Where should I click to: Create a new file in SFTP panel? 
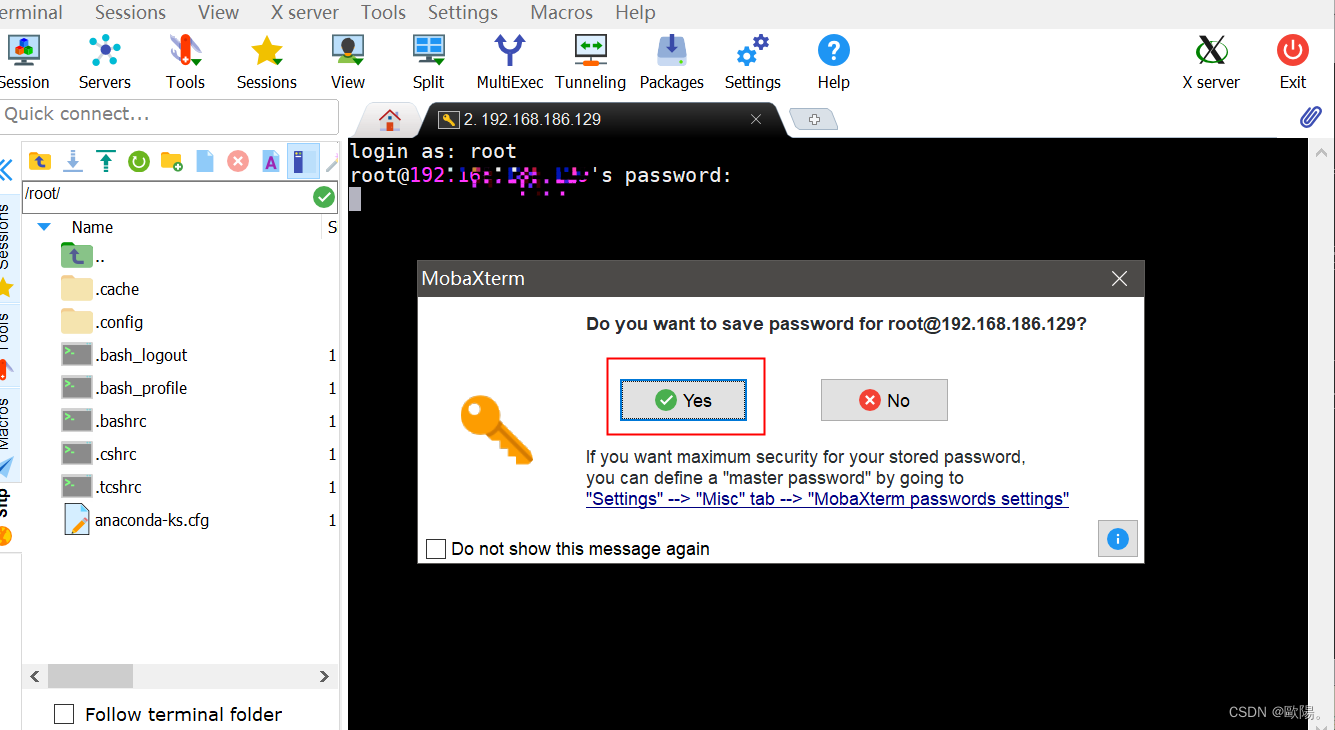tap(205, 160)
